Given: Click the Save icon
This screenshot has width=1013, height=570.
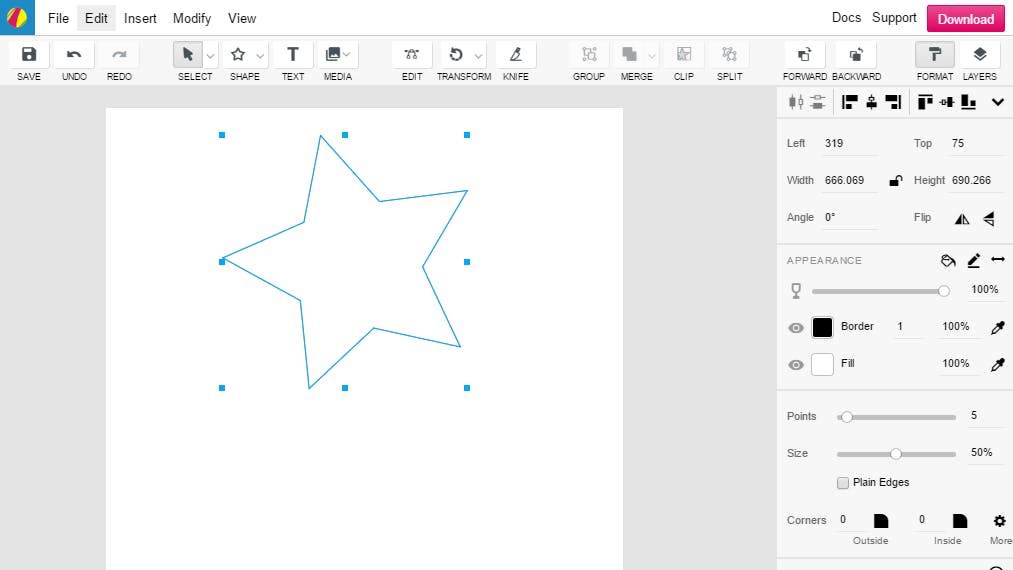Looking at the screenshot, I should pyautogui.click(x=28, y=55).
